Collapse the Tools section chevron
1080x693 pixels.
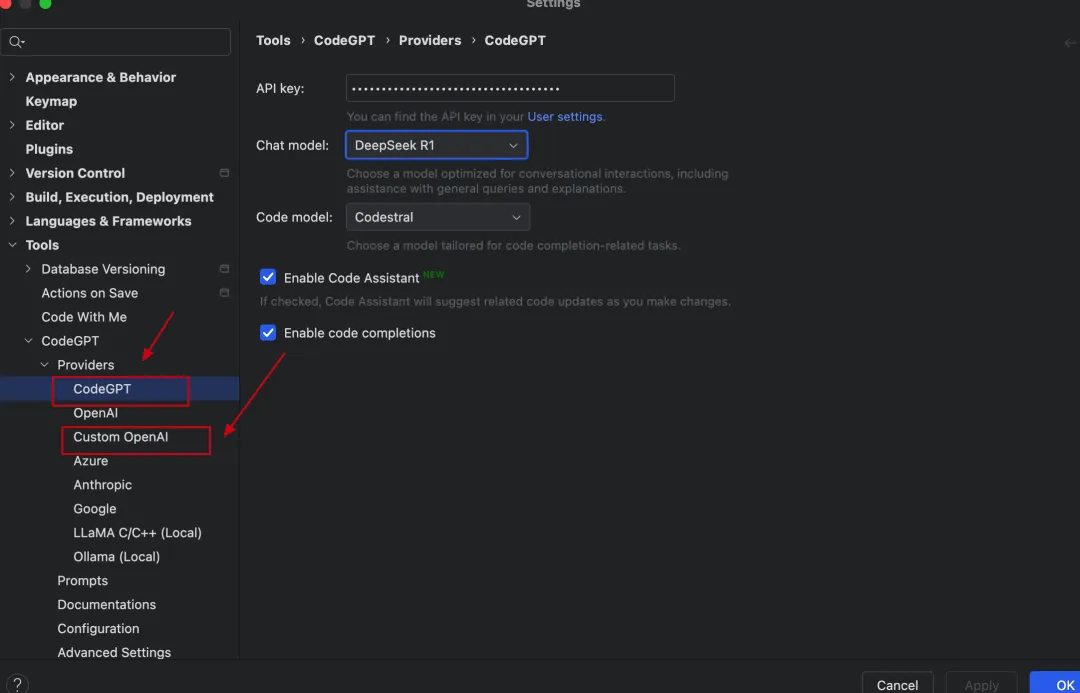[12, 245]
